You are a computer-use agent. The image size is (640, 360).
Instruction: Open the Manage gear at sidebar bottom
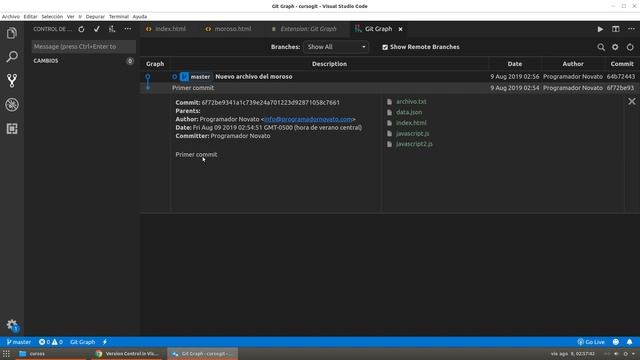coord(12,325)
